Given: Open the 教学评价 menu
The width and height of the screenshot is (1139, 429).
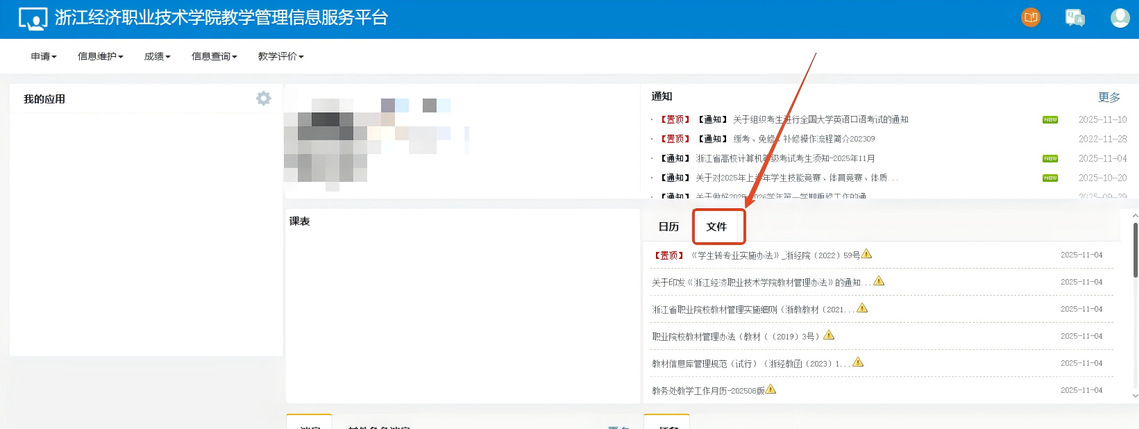Looking at the screenshot, I should point(280,57).
